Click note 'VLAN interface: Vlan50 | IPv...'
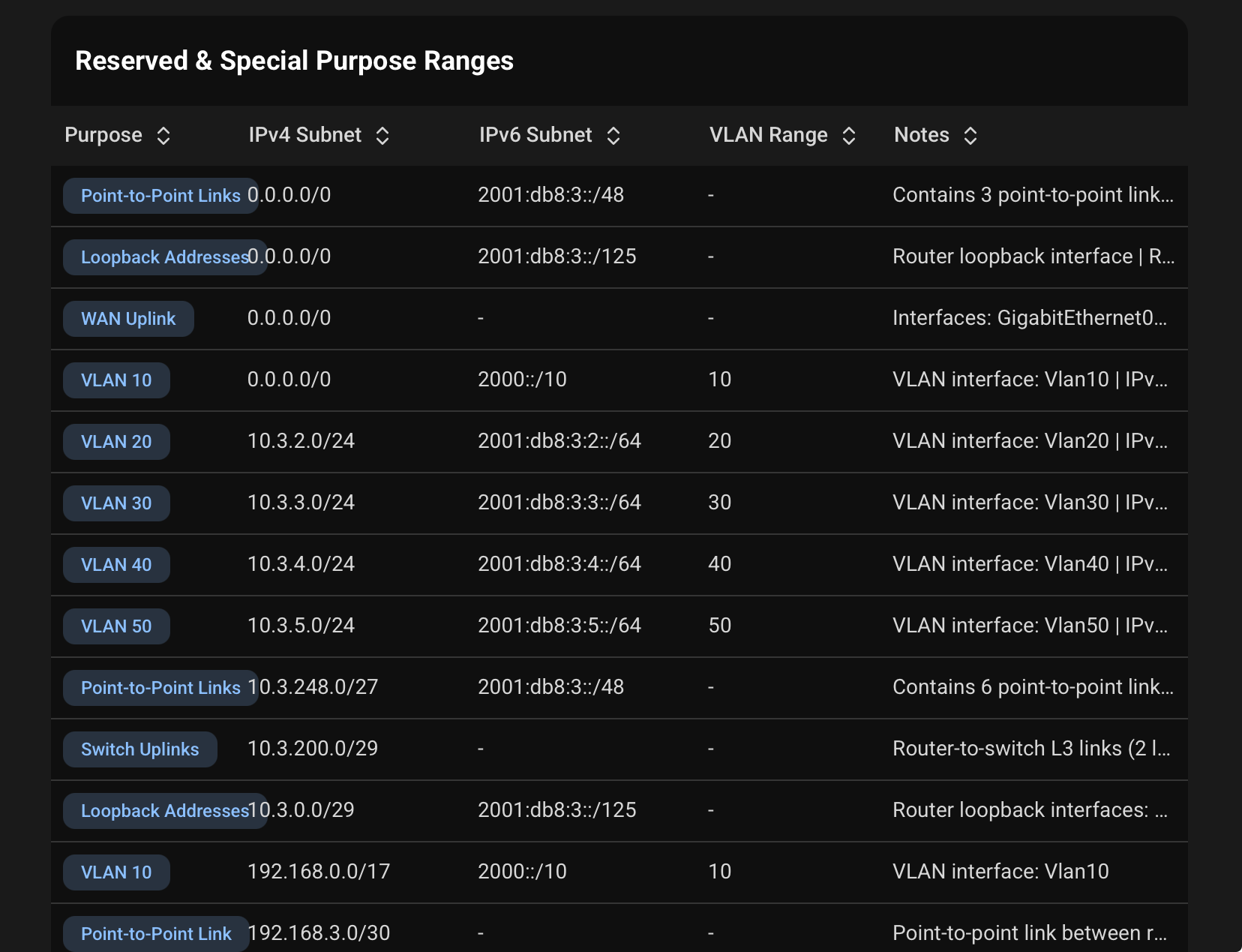1242x952 pixels. tap(1030, 626)
